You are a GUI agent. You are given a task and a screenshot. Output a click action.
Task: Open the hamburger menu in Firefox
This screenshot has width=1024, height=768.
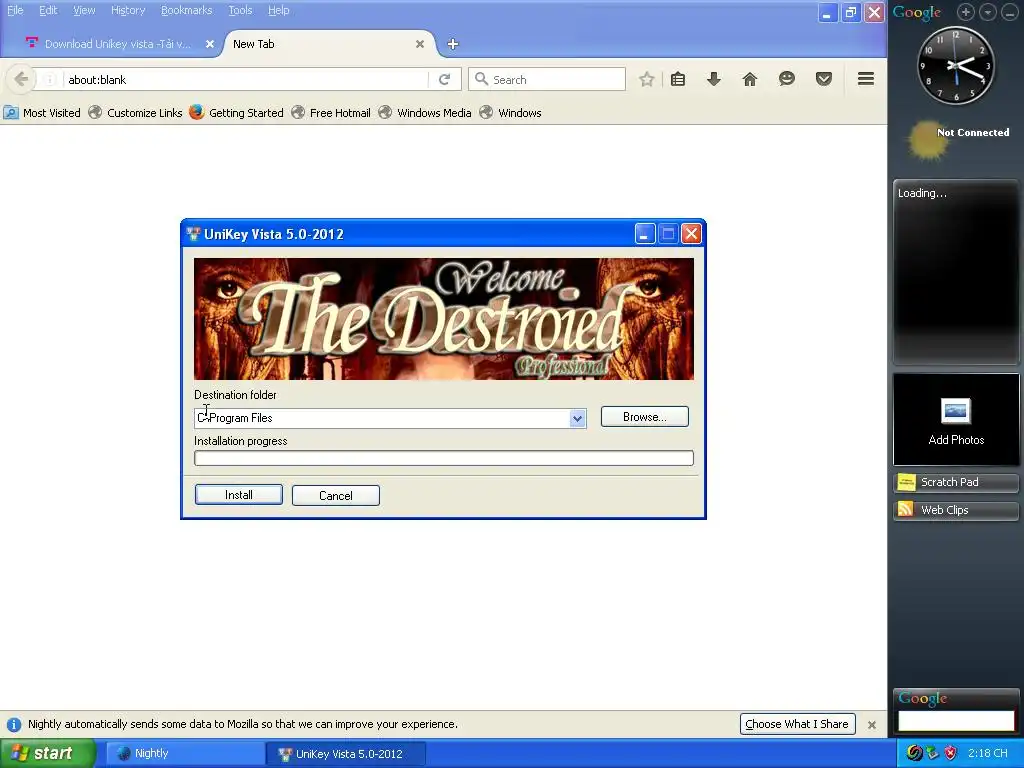coord(866,79)
